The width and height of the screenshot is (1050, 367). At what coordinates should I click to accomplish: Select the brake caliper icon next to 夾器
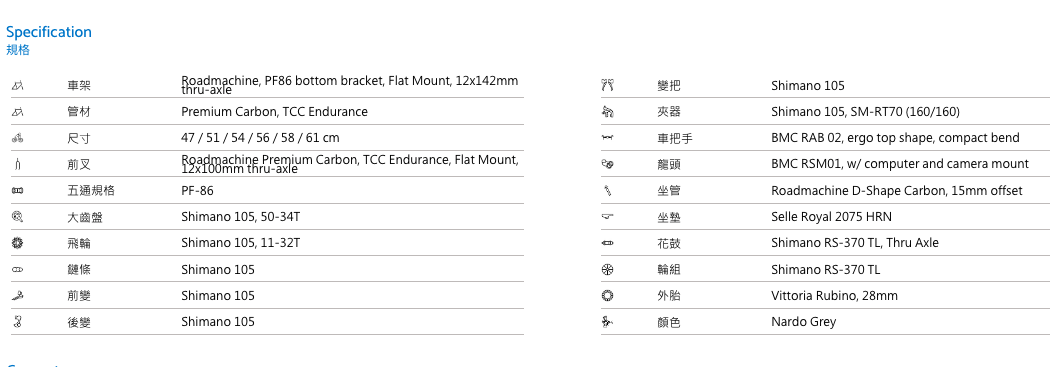click(x=607, y=112)
